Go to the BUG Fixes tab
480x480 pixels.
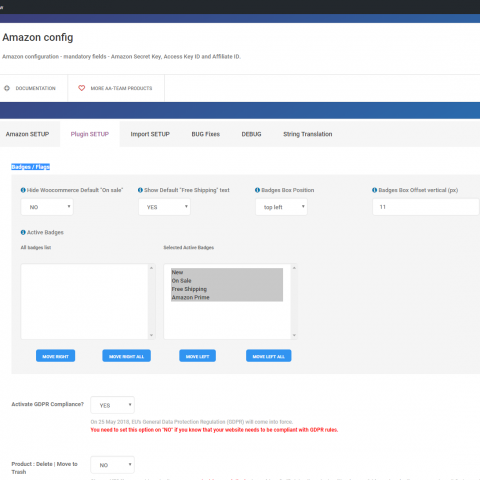(x=206, y=134)
